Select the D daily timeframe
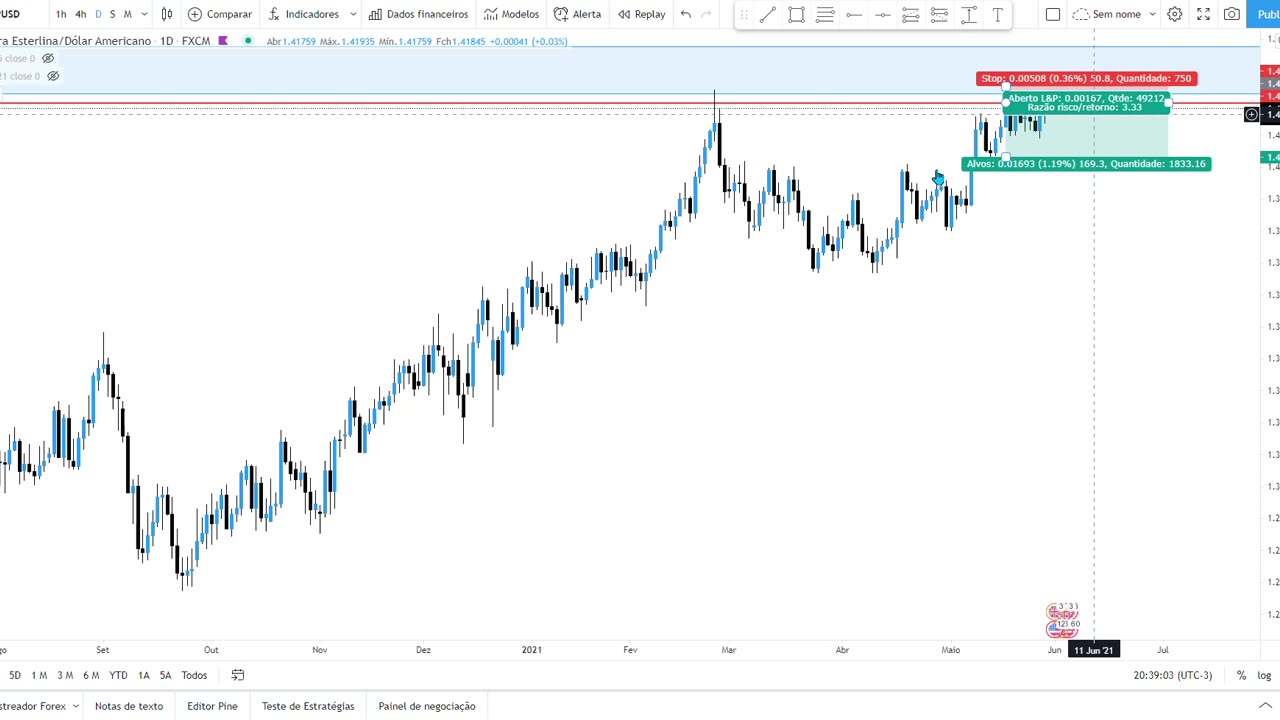 click(98, 14)
